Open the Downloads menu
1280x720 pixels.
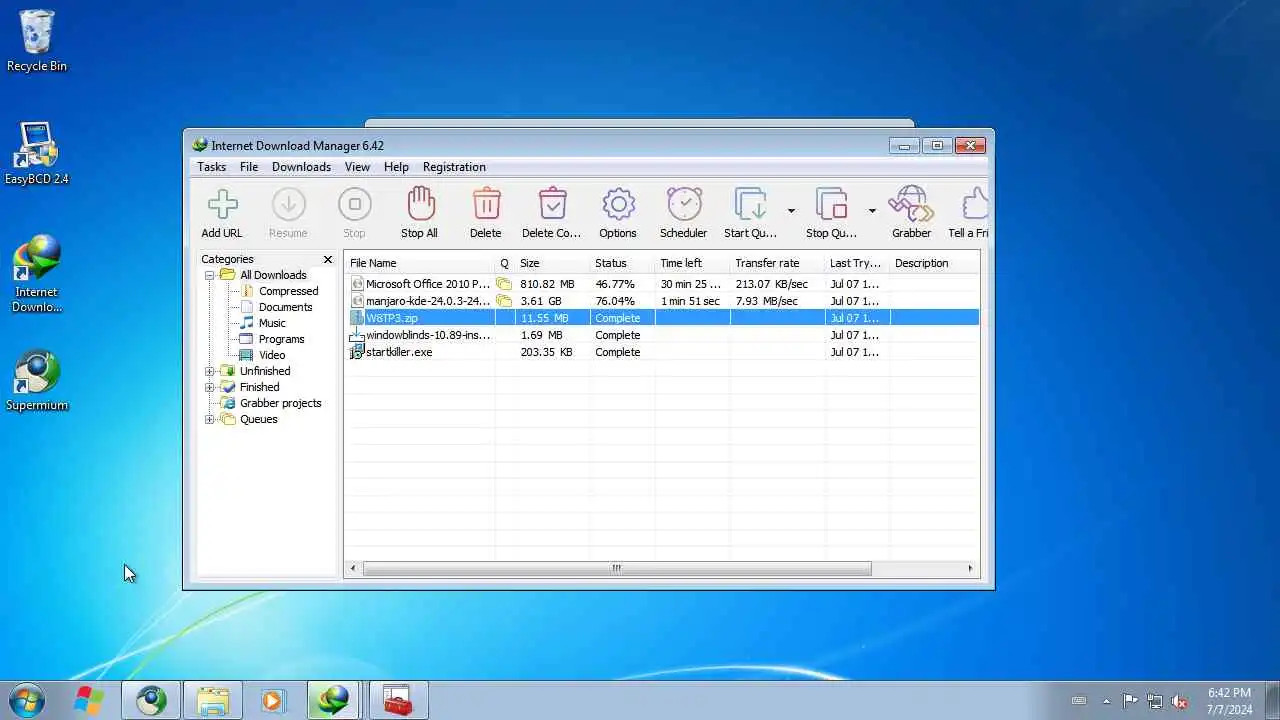pyautogui.click(x=301, y=167)
